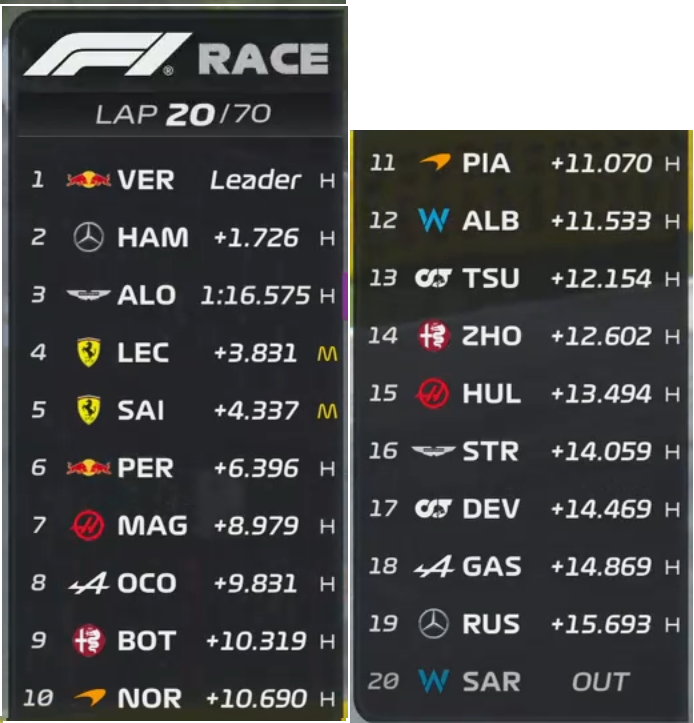This screenshot has height=723, width=694.
Task: Click the yellow M tyre indicator for LEC
Action: 327,354
